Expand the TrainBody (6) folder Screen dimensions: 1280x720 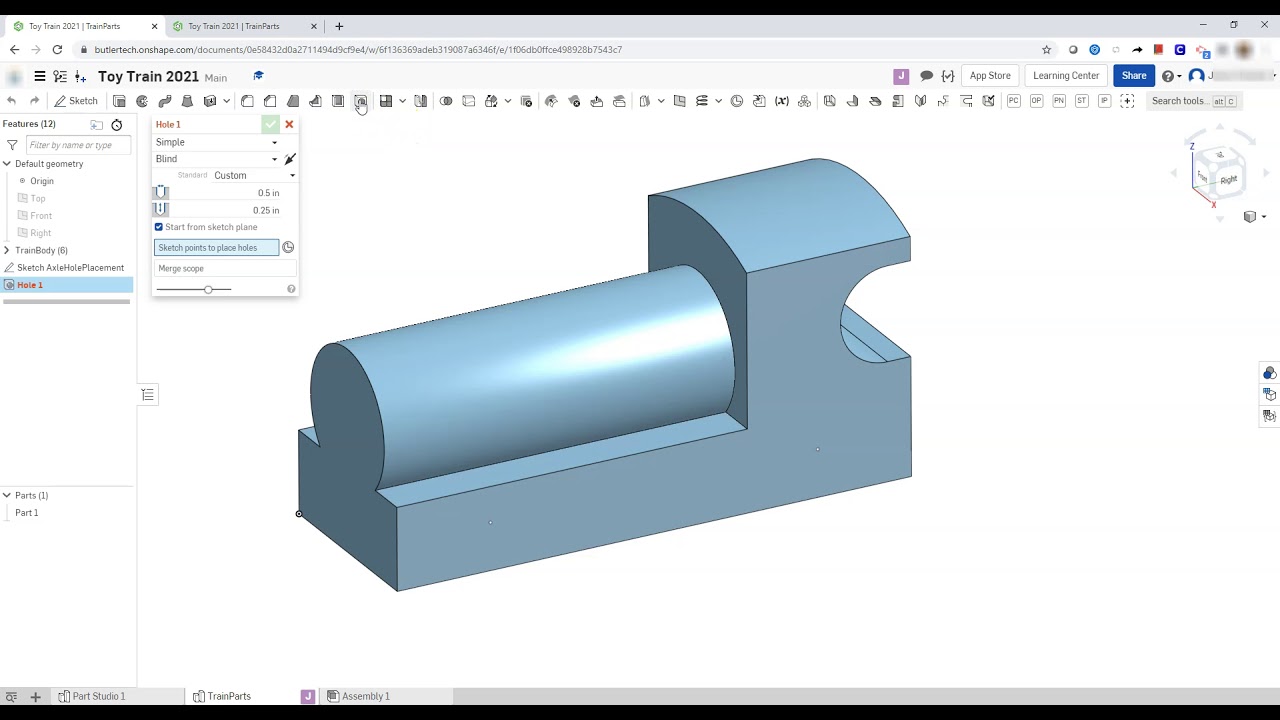pos(7,250)
